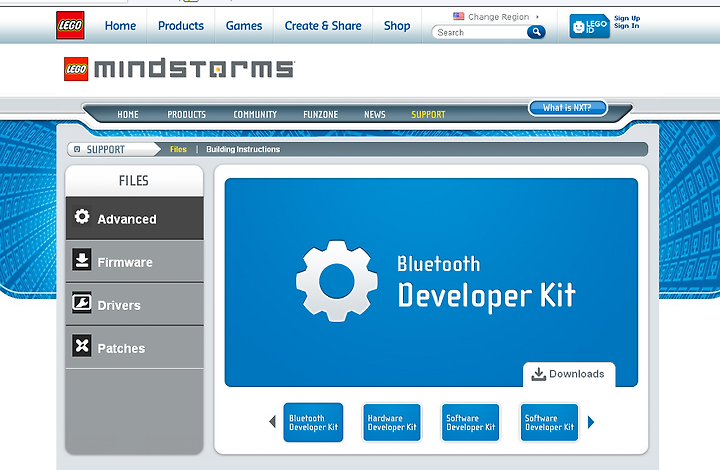Click the SUPPORT breadcrumb label
Viewport: 720px width, 470px height.
point(106,150)
